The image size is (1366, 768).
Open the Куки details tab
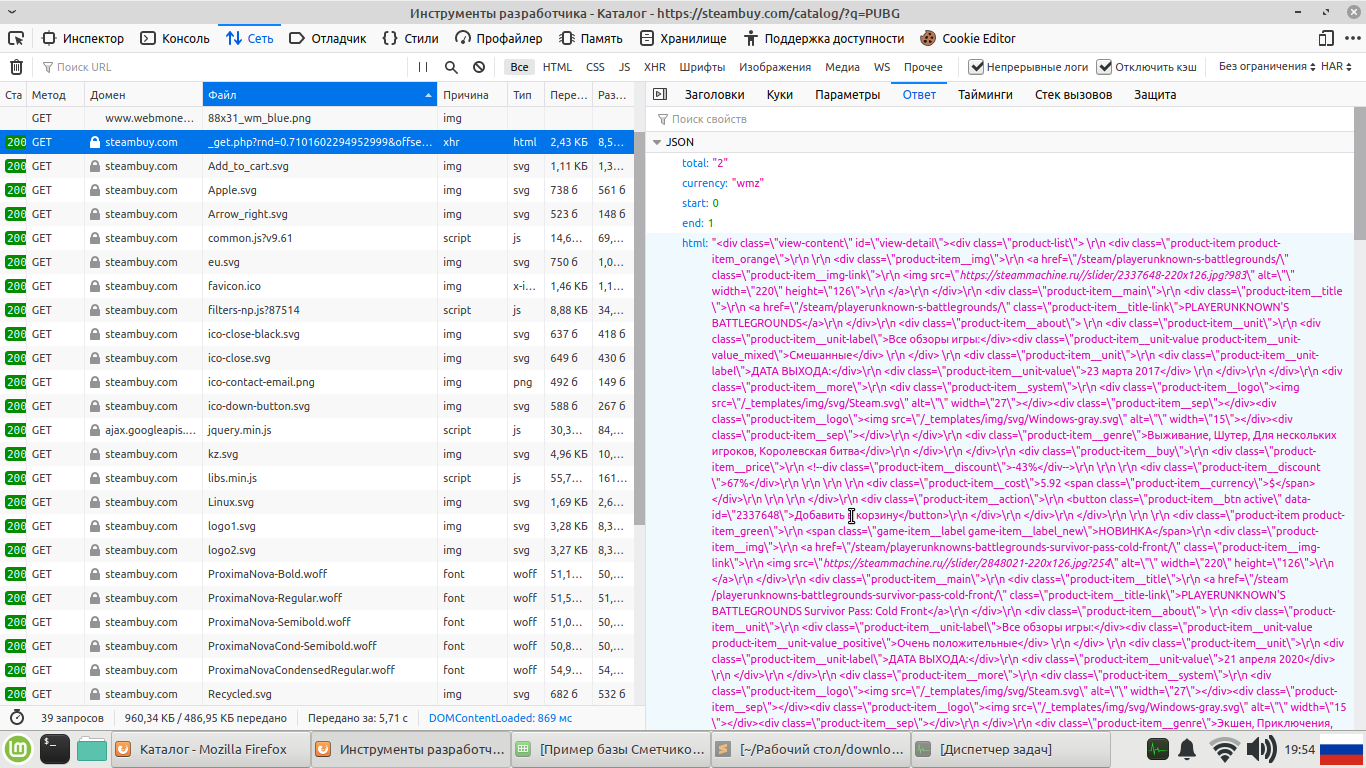(x=780, y=95)
